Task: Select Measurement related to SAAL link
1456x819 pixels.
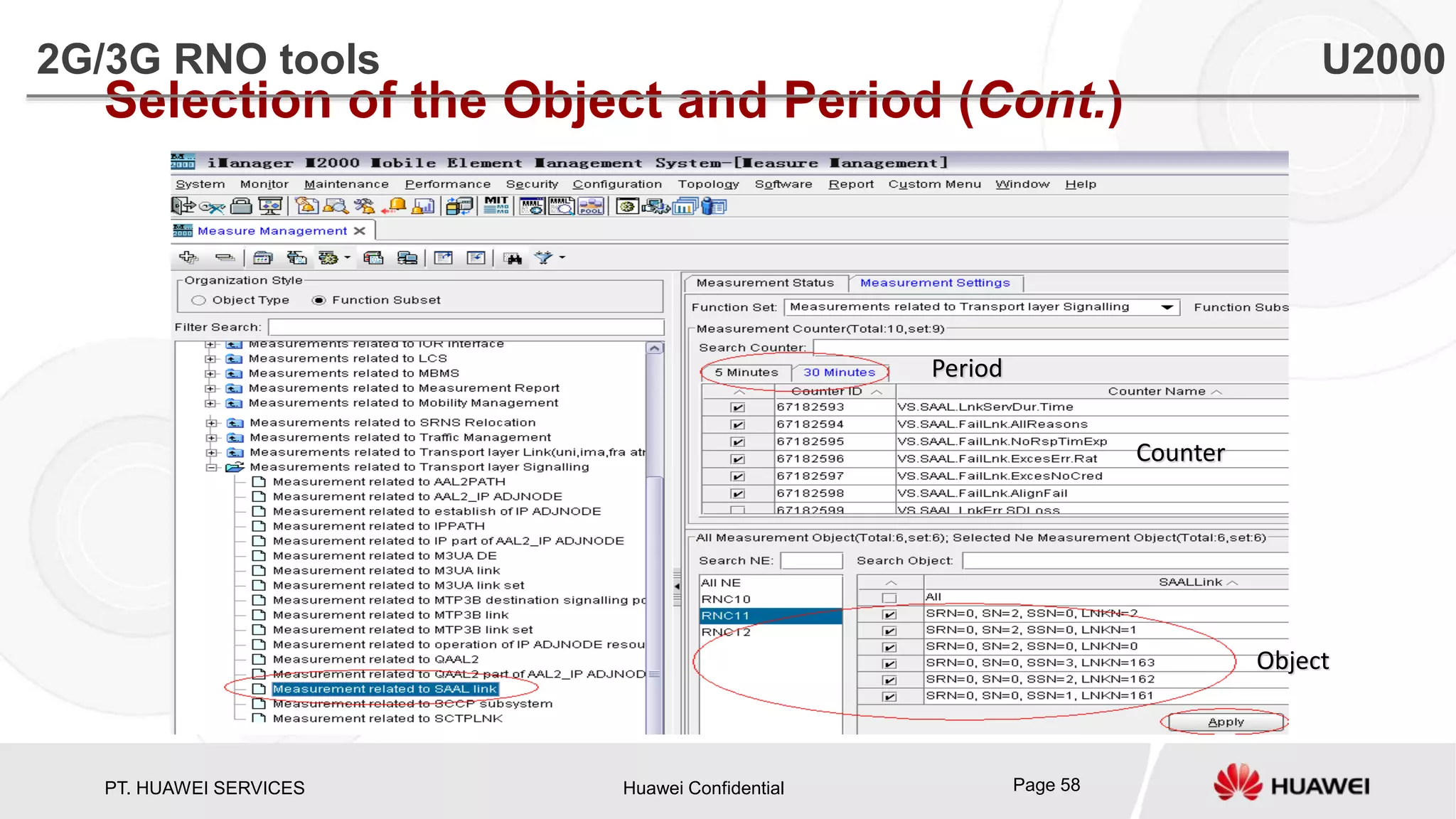Action: tap(385, 689)
